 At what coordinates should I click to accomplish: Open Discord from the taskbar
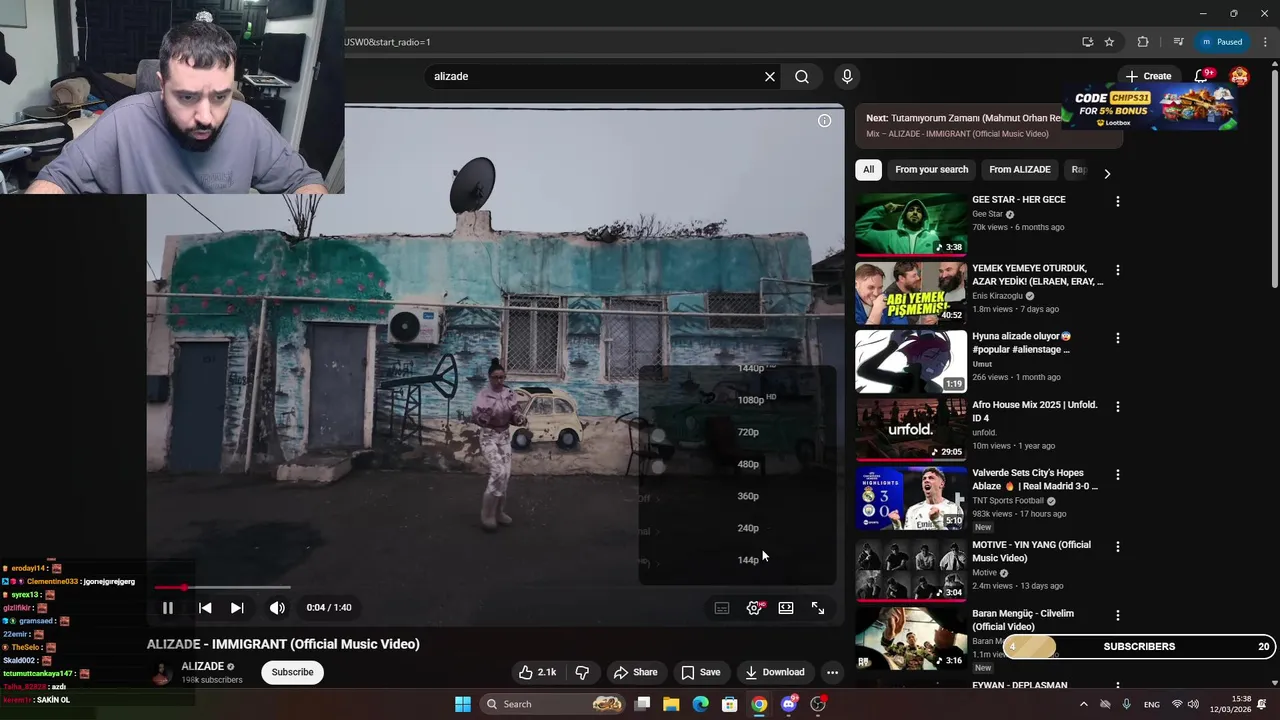789,704
